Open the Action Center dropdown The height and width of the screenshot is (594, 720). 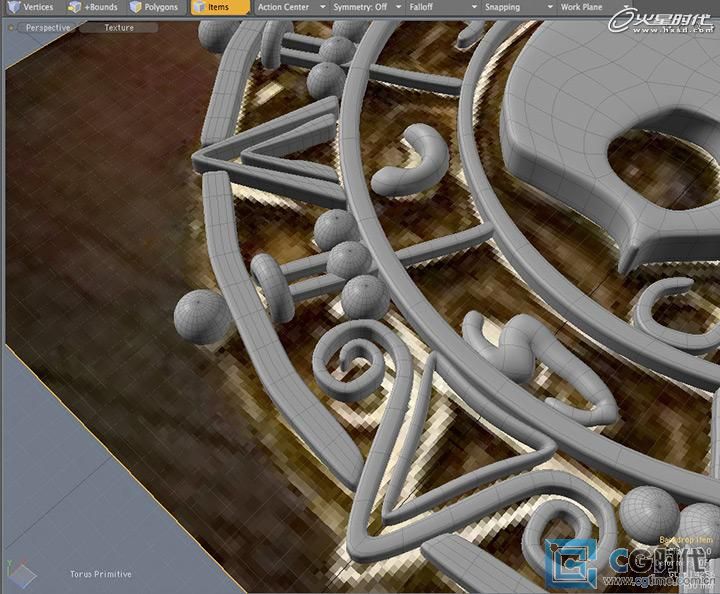tap(291, 7)
